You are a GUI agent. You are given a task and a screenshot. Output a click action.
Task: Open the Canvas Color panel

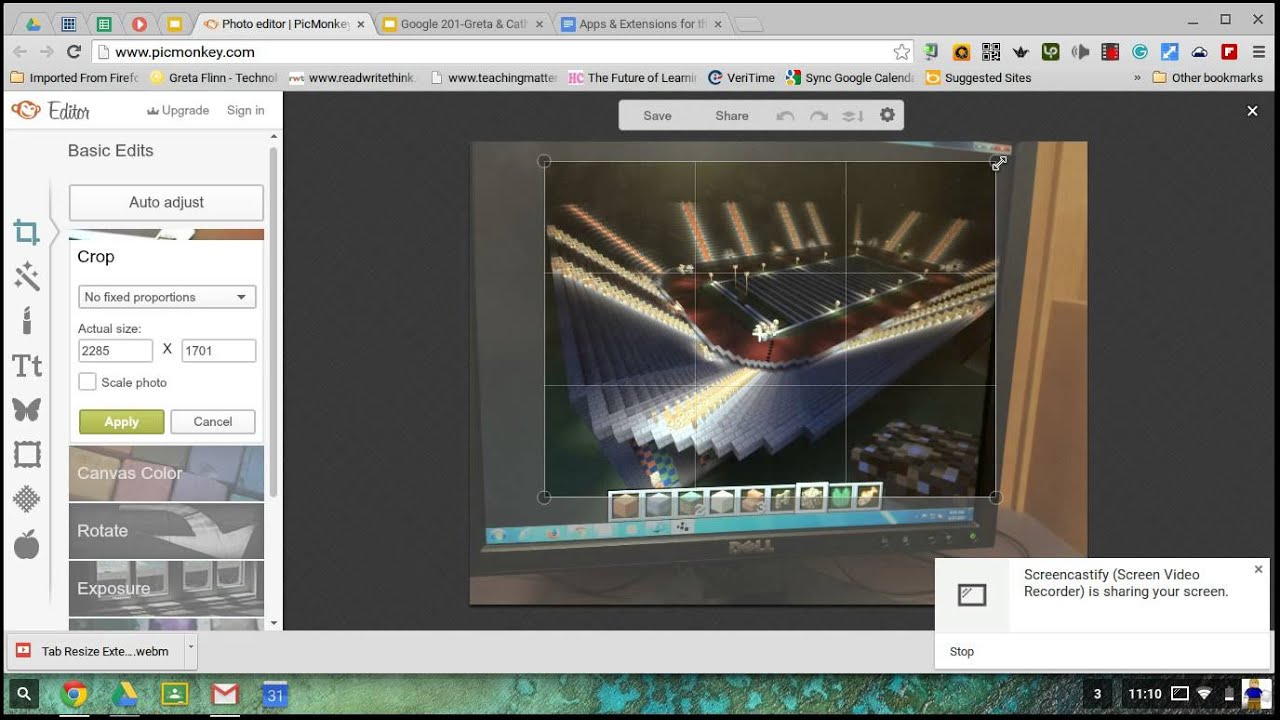coord(166,473)
